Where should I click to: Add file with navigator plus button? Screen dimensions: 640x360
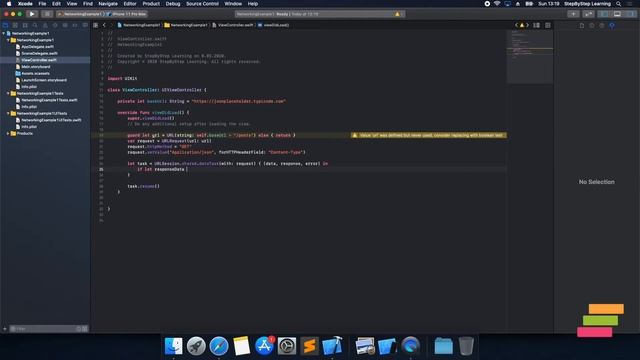click(x=4, y=329)
